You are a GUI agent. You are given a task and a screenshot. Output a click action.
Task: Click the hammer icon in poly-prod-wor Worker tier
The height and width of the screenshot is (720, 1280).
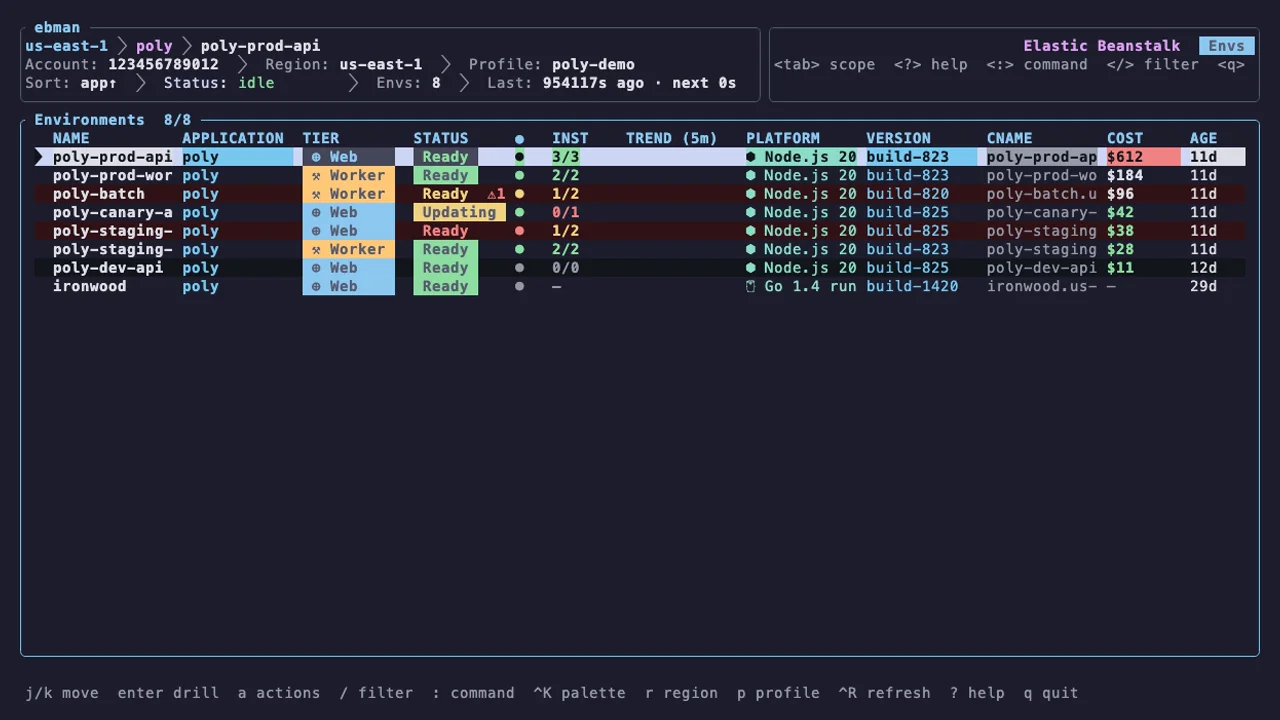click(316, 175)
